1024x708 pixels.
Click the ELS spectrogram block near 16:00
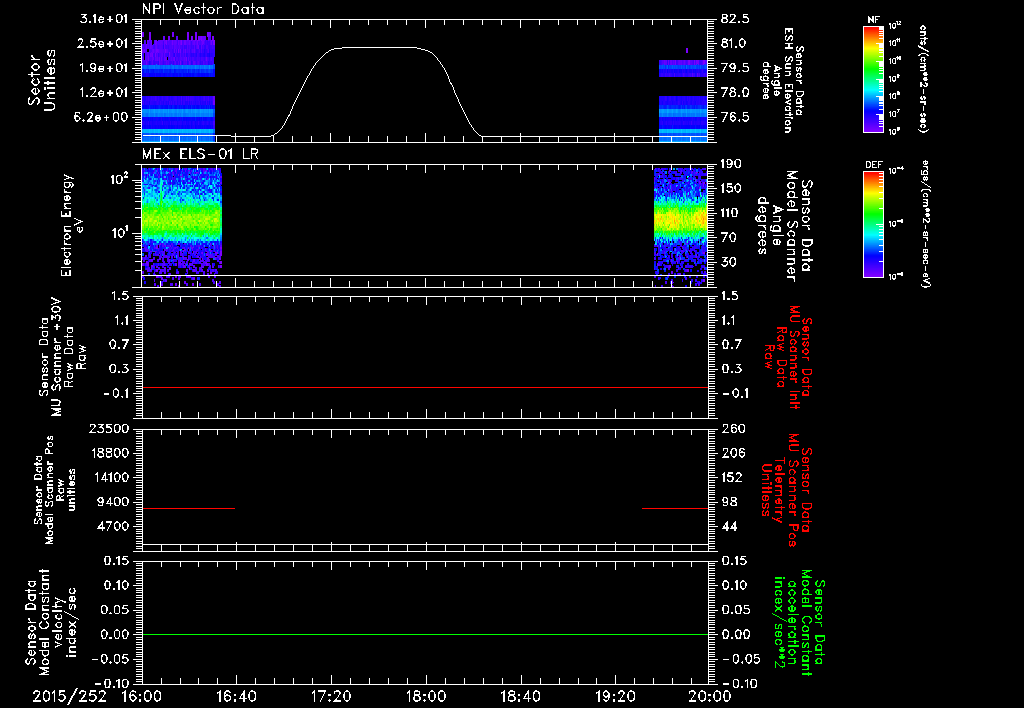pos(182,227)
